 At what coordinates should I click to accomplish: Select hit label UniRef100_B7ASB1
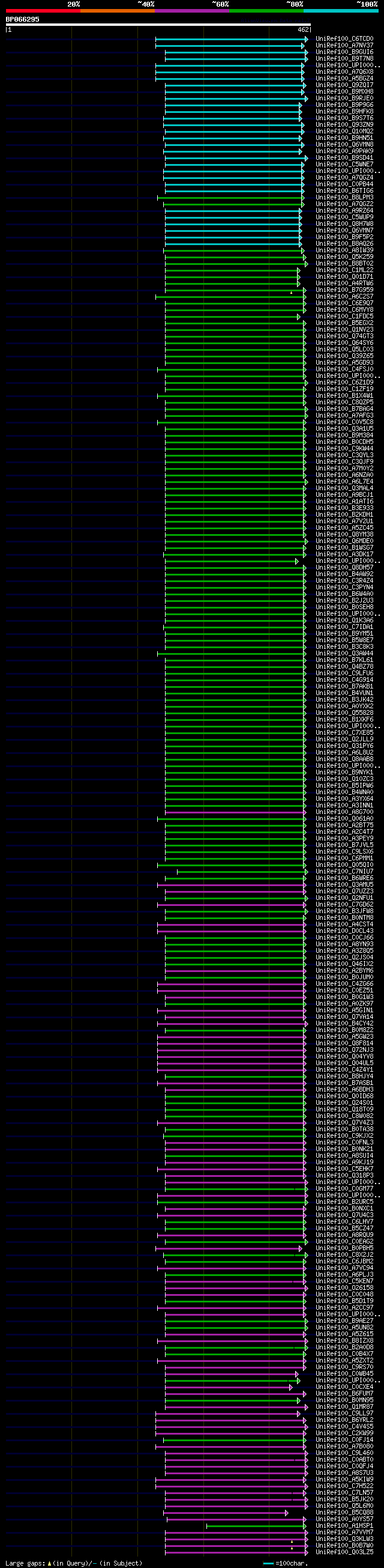[x=344, y=1083]
